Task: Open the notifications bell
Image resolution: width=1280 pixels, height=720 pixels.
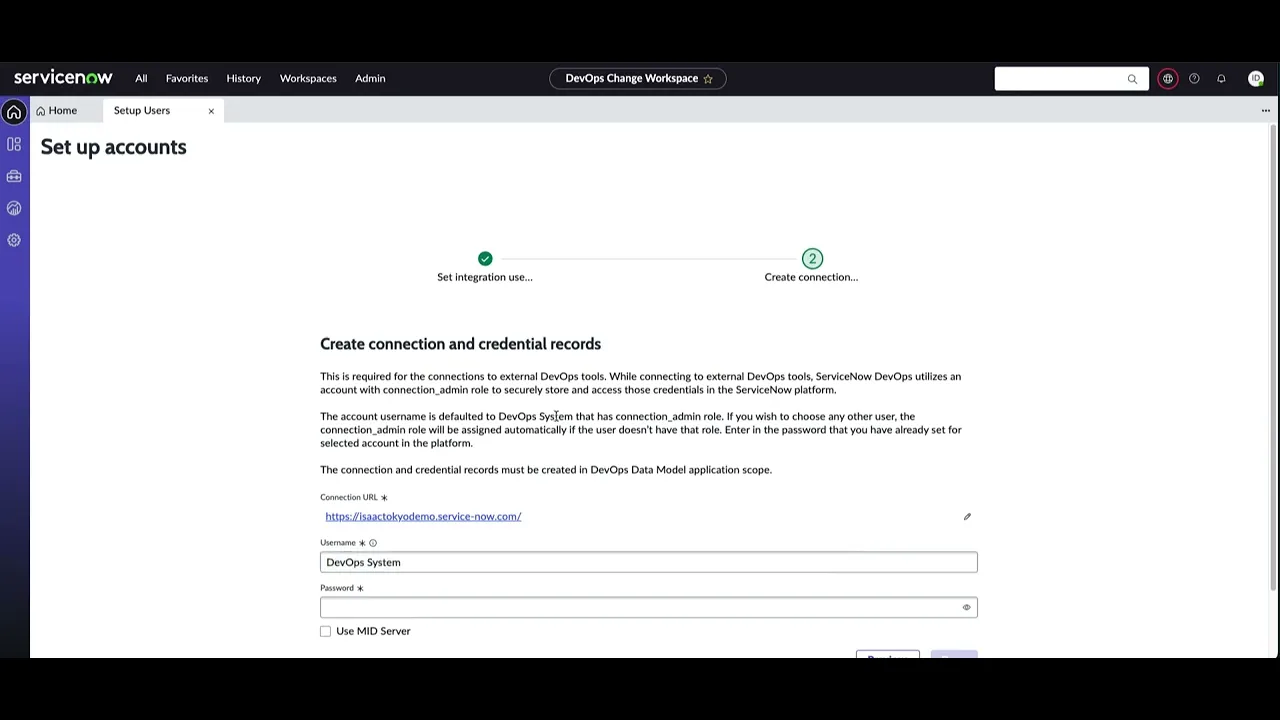Action: pos(1221,79)
